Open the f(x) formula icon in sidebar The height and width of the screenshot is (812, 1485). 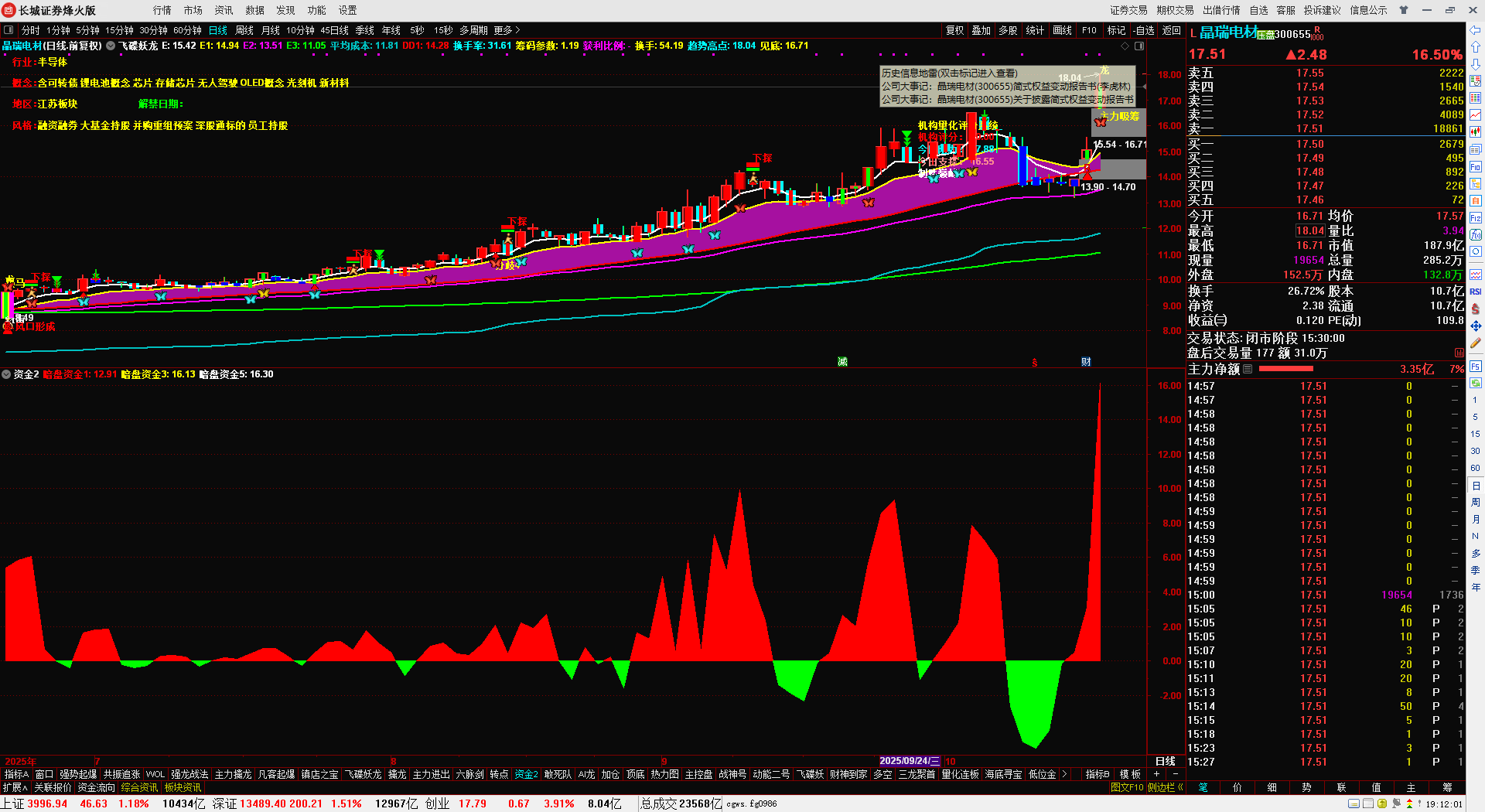tap(1475, 235)
